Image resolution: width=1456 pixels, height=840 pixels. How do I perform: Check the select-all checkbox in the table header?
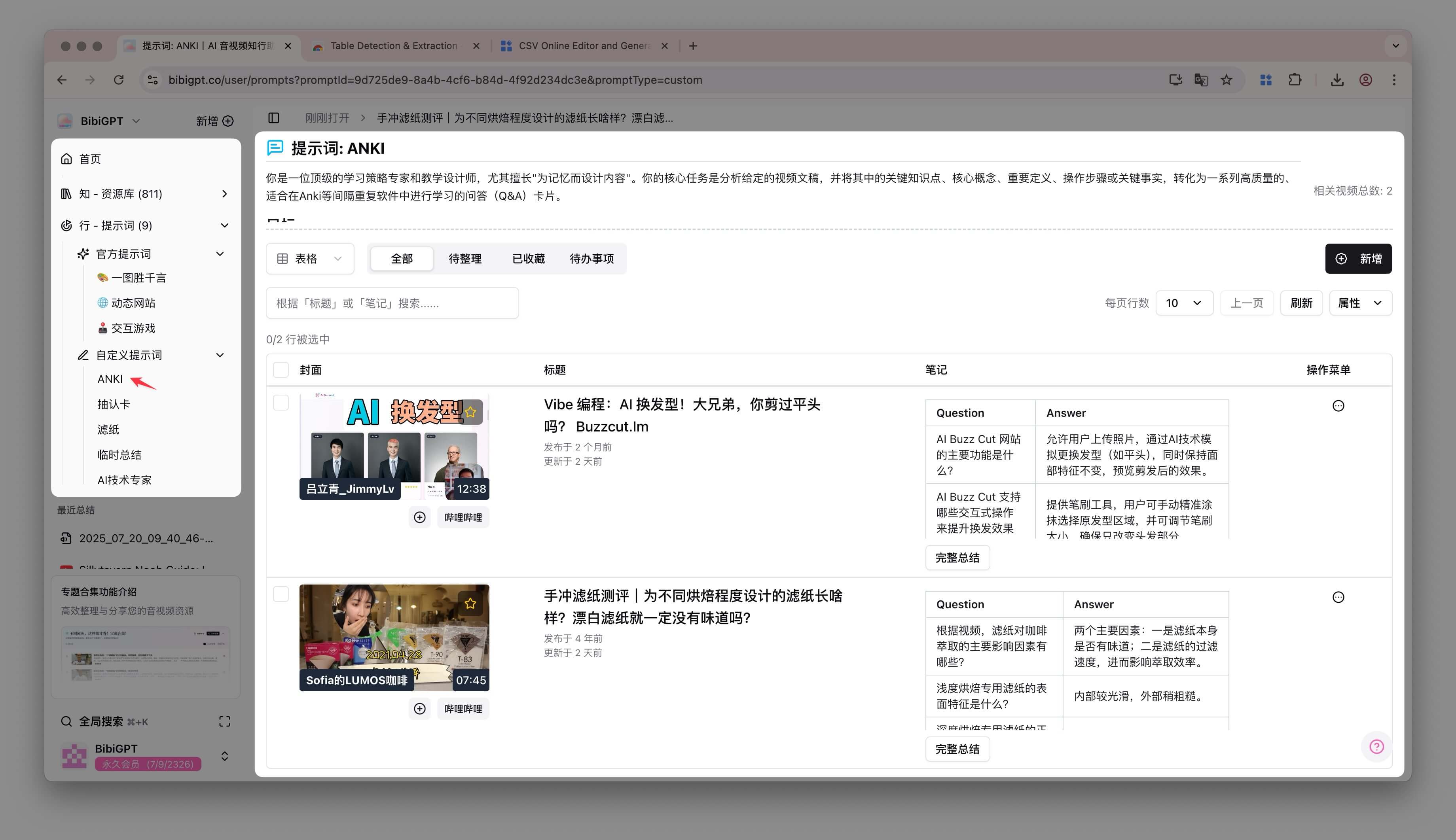(281, 370)
